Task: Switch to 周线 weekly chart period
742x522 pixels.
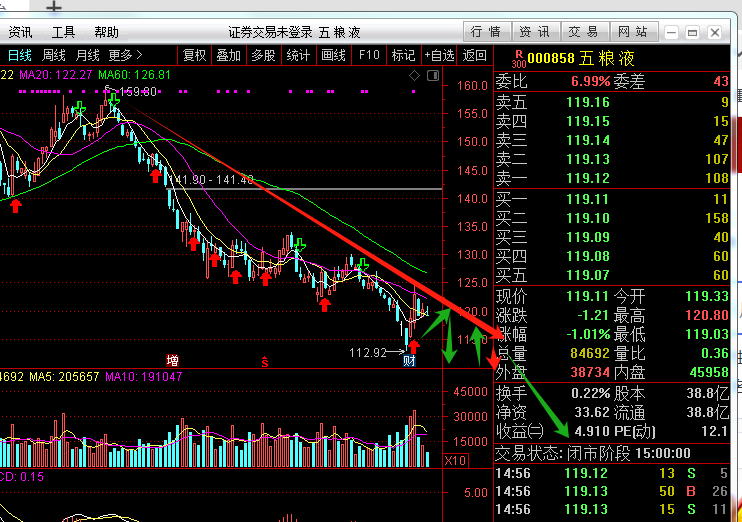Action: pyautogui.click(x=54, y=55)
